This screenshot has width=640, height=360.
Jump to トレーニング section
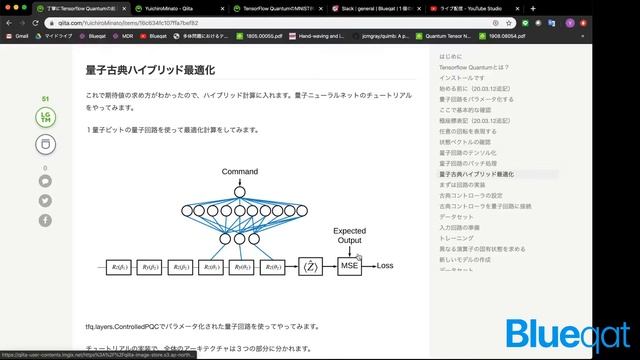click(x=456, y=238)
